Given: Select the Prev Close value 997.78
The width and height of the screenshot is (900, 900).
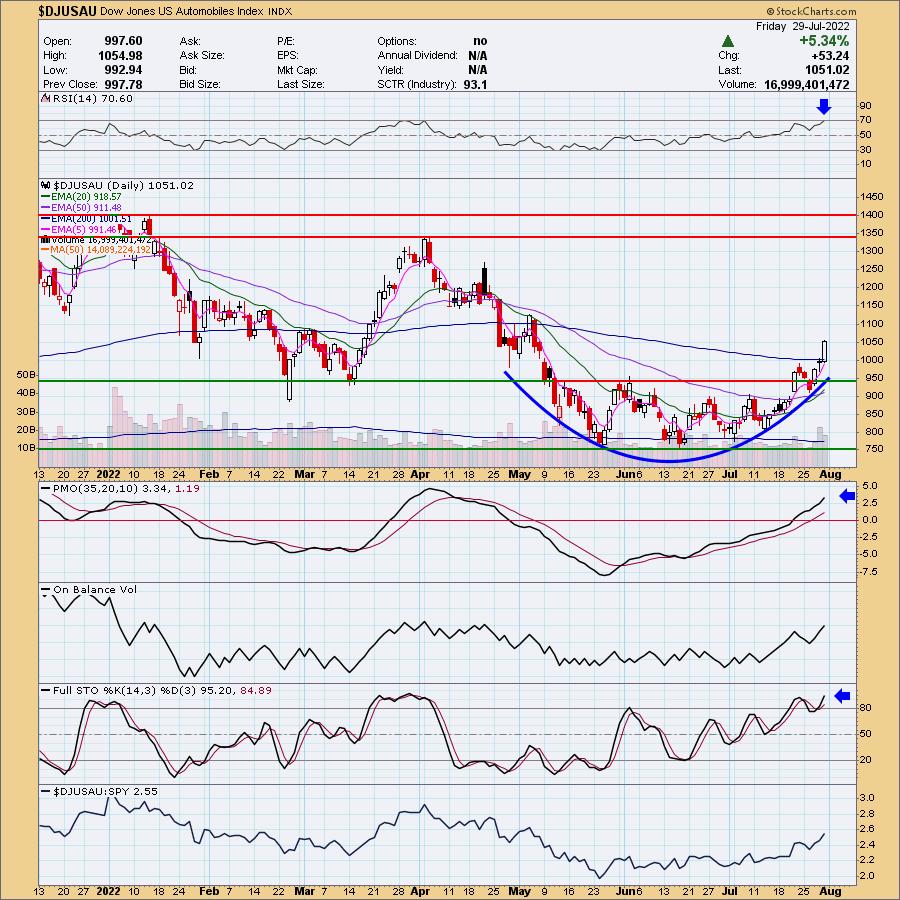Looking at the screenshot, I should 123,84.
